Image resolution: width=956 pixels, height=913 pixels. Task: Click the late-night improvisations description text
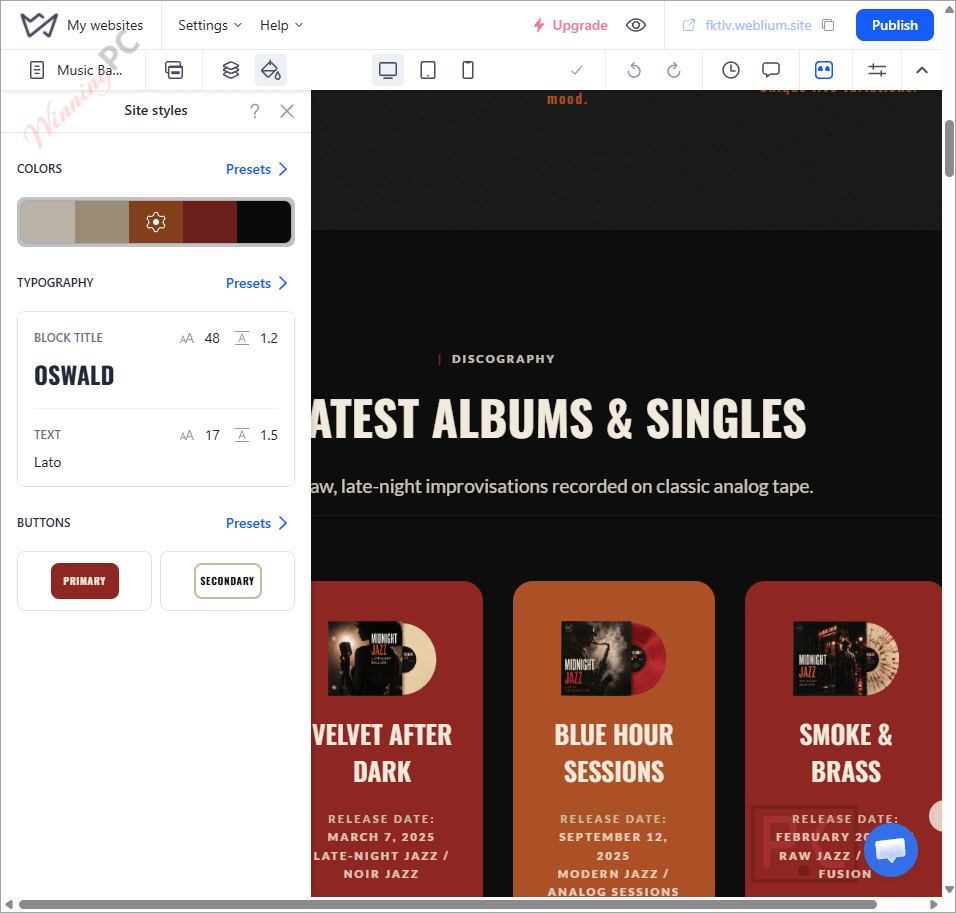pyautogui.click(x=562, y=486)
